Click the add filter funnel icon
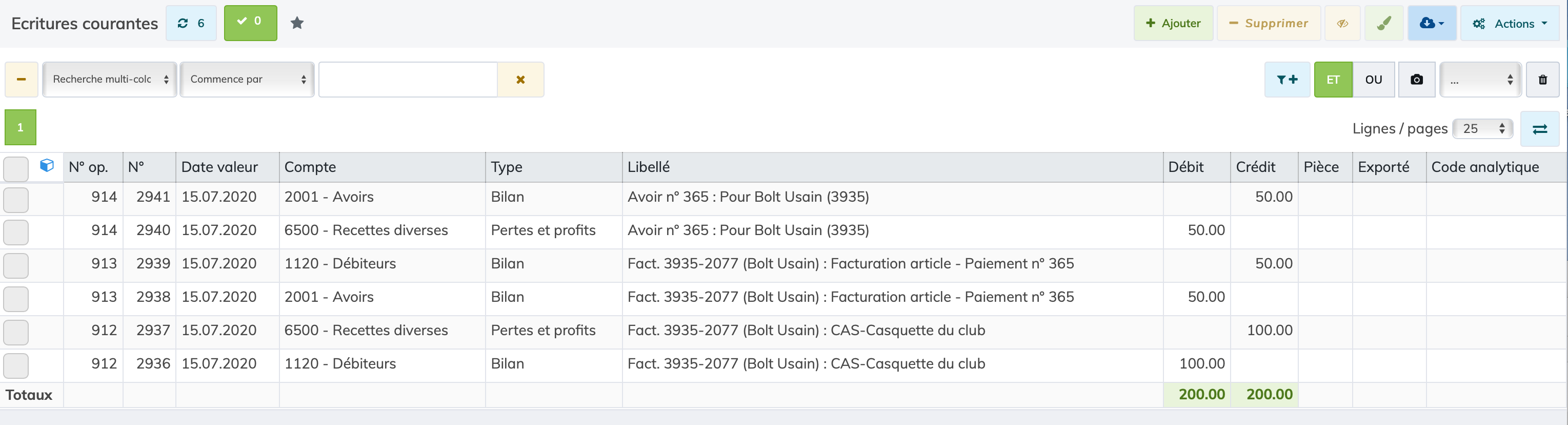 point(1287,79)
